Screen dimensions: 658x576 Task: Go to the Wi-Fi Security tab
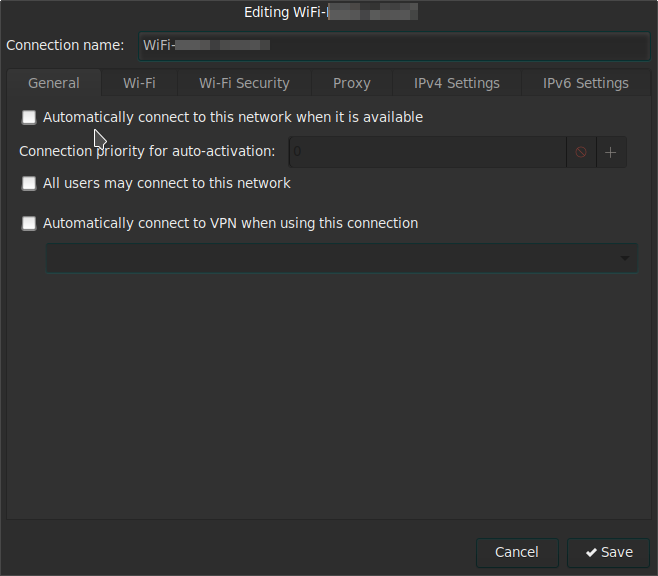244,83
